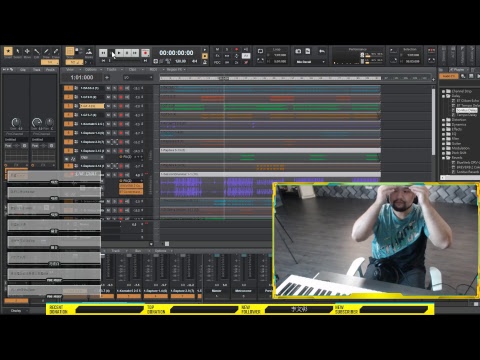Viewport: 480px width, 360px height.
Task: Expand the EQ plugin folder
Action: [x=444, y=134]
